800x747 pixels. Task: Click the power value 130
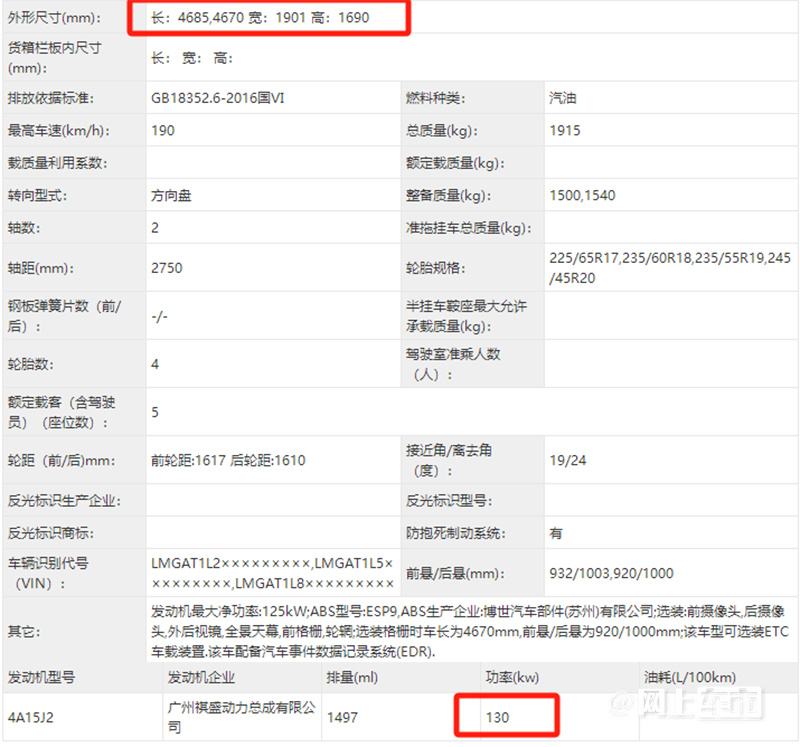pos(497,717)
